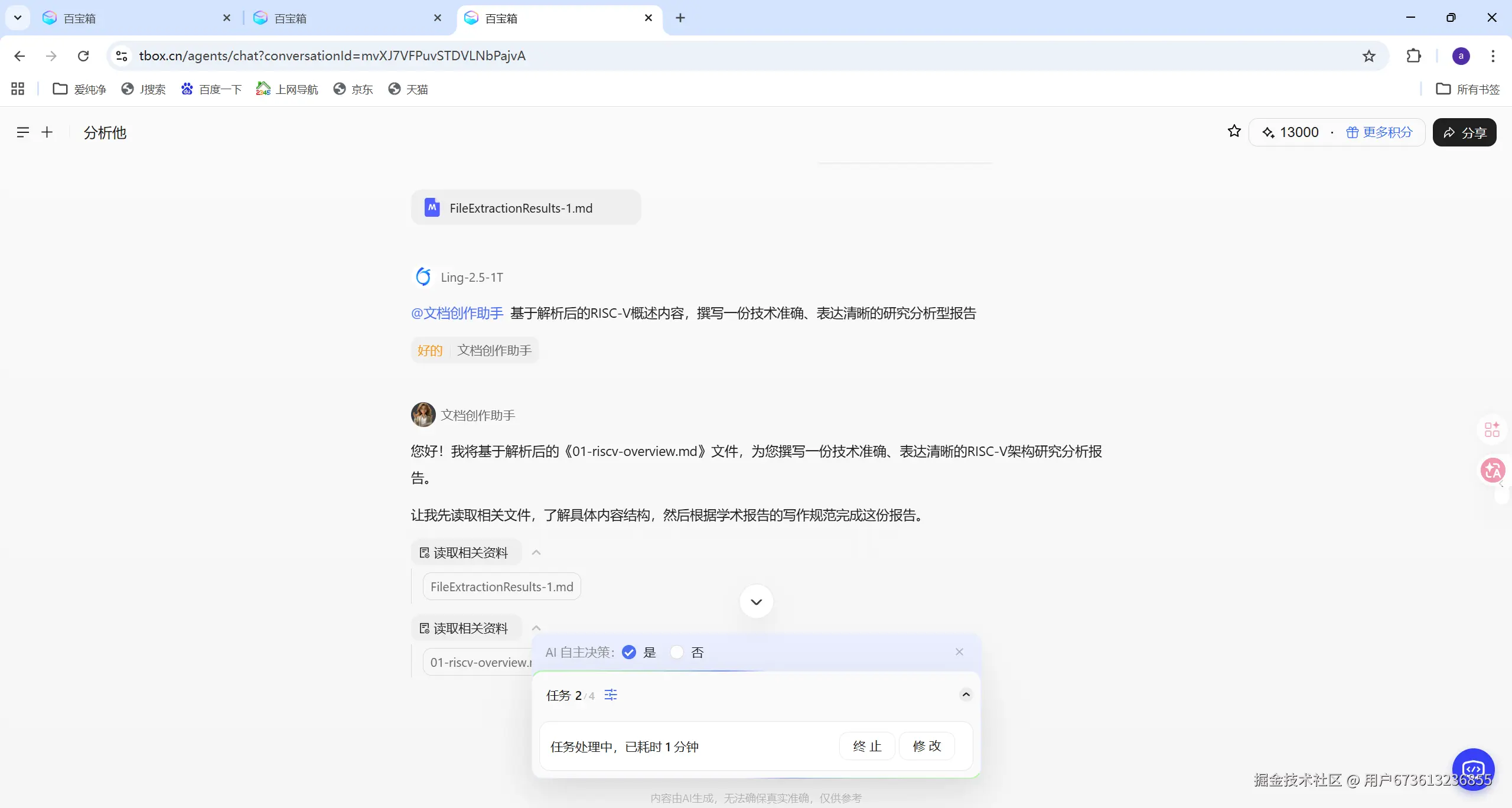The height and width of the screenshot is (808, 1512).
Task: Start a new chat with plus icon
Action: pos(47,132)
